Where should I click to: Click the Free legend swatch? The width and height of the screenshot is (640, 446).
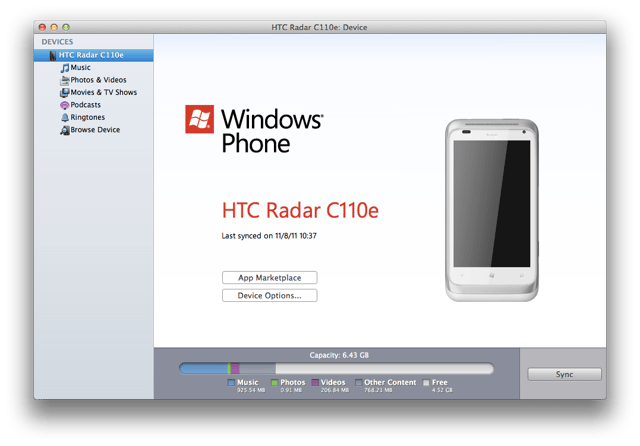tap(426, 383)
